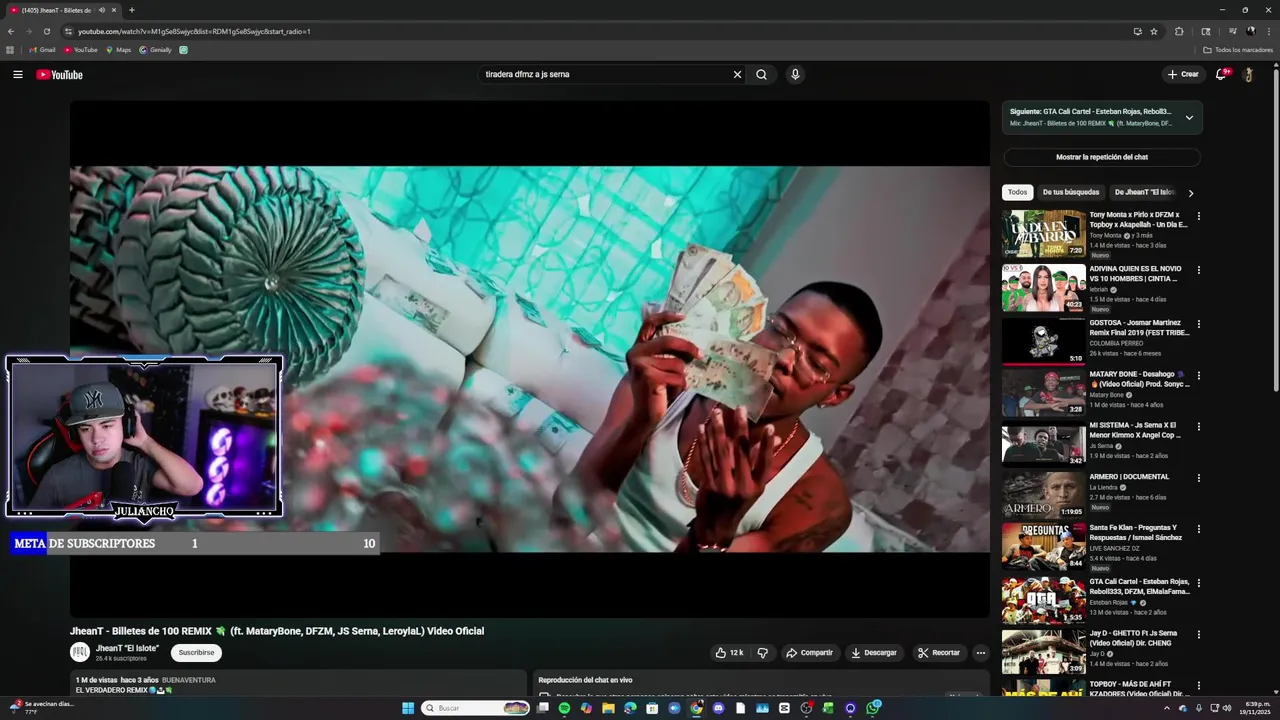
Task: Open a new browser tab
Action: pyautogui.click(x=132, y=10)
